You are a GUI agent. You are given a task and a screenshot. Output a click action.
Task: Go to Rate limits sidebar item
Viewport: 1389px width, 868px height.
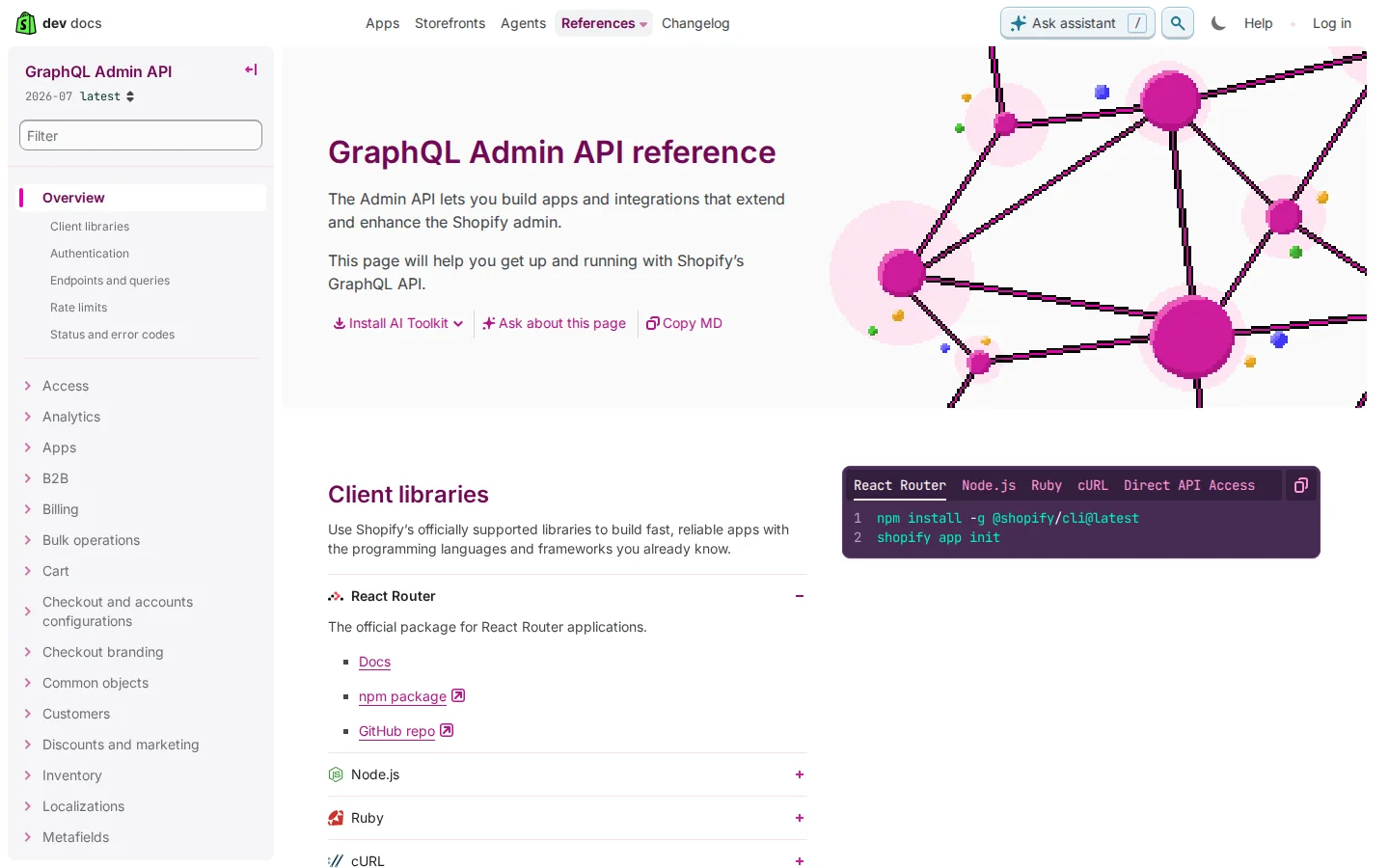(79, 308)
